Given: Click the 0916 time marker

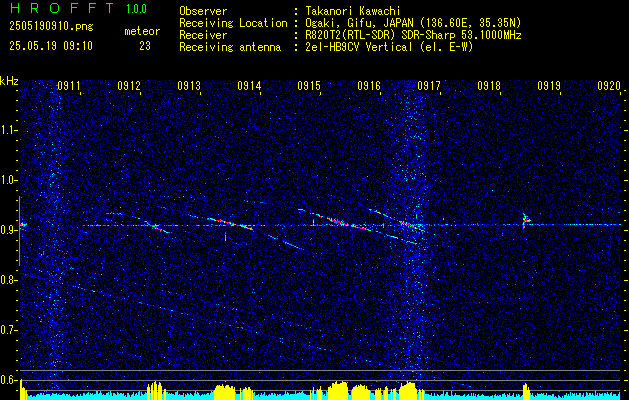Looking at the screenshot, I should pos(369,86).
